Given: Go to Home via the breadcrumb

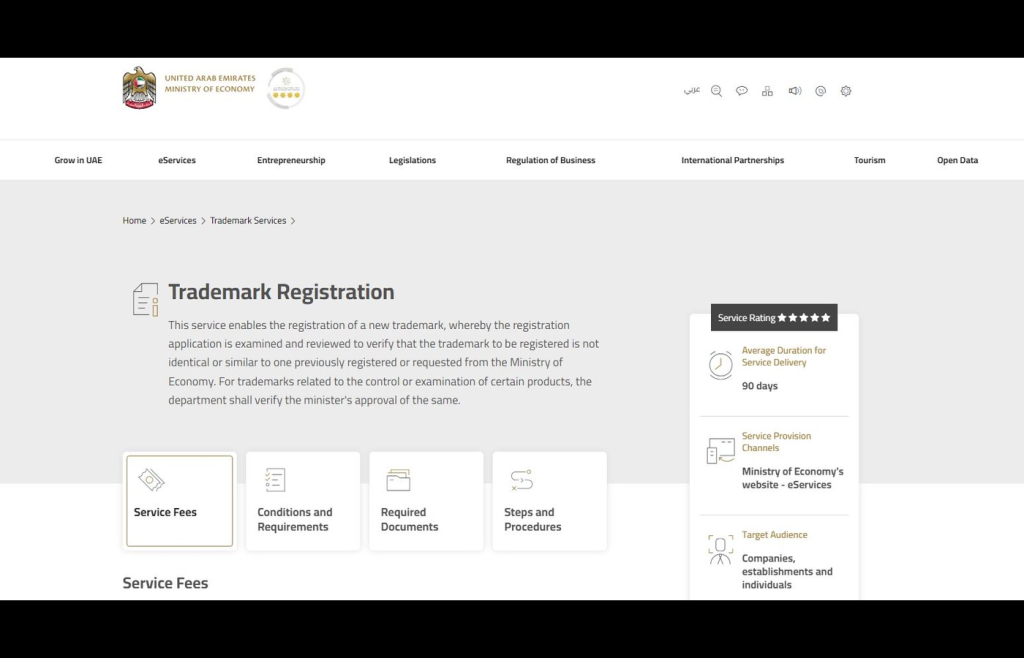Looking at the screenshot, I should pos(134,220).
